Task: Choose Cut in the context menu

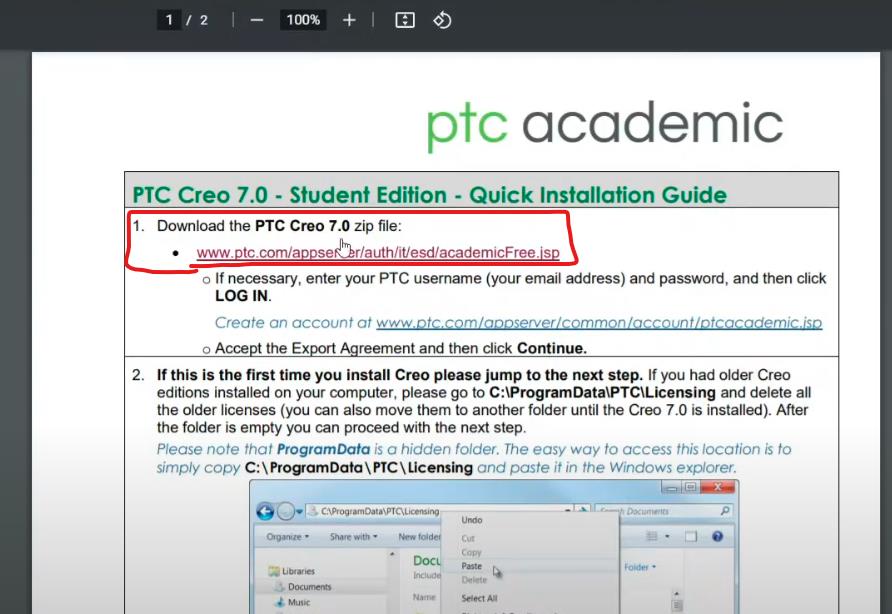Action: click(x=468, y=538)
